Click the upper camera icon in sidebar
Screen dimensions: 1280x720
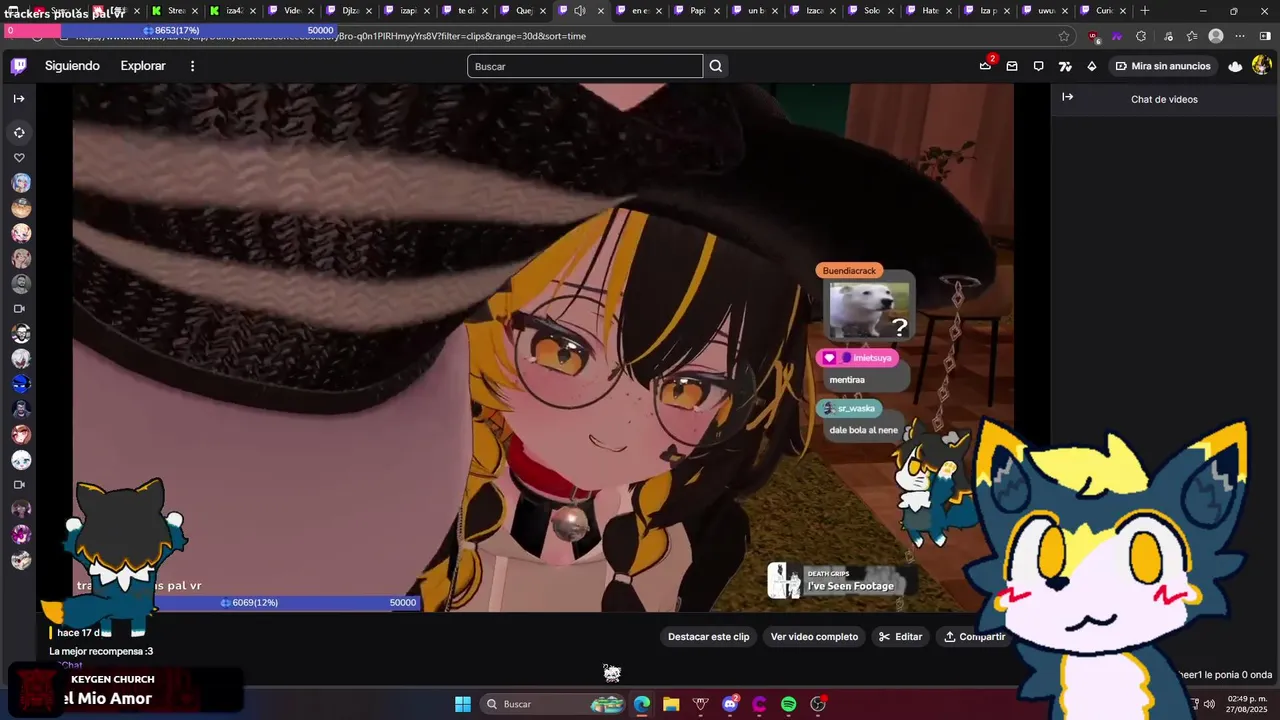[x=19, y=309]
